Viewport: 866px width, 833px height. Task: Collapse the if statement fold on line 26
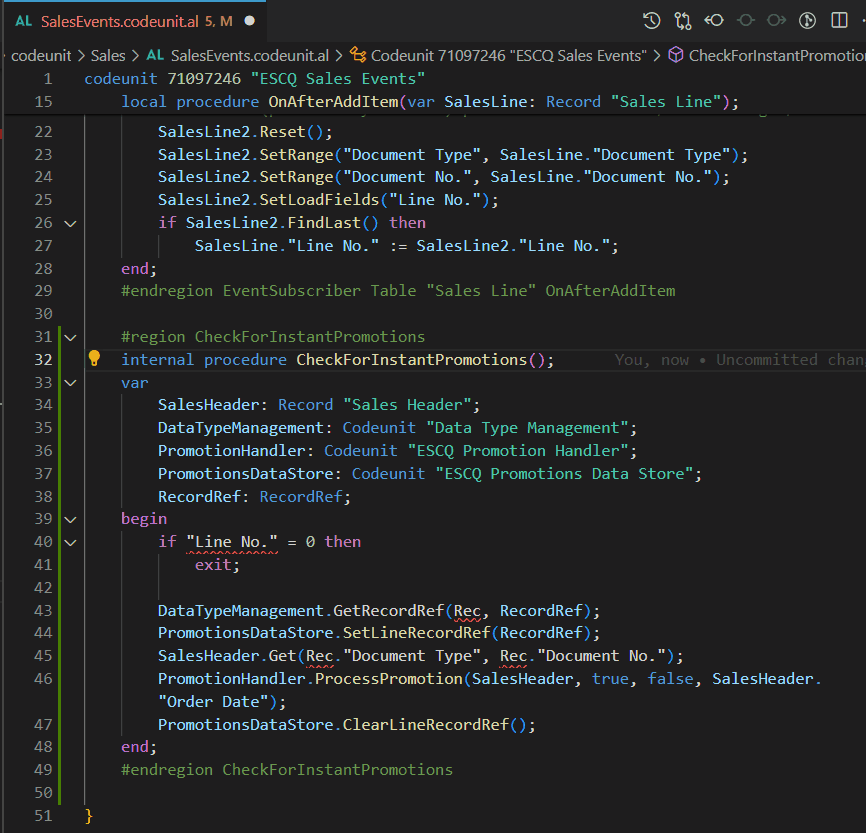tap(68, 222)
